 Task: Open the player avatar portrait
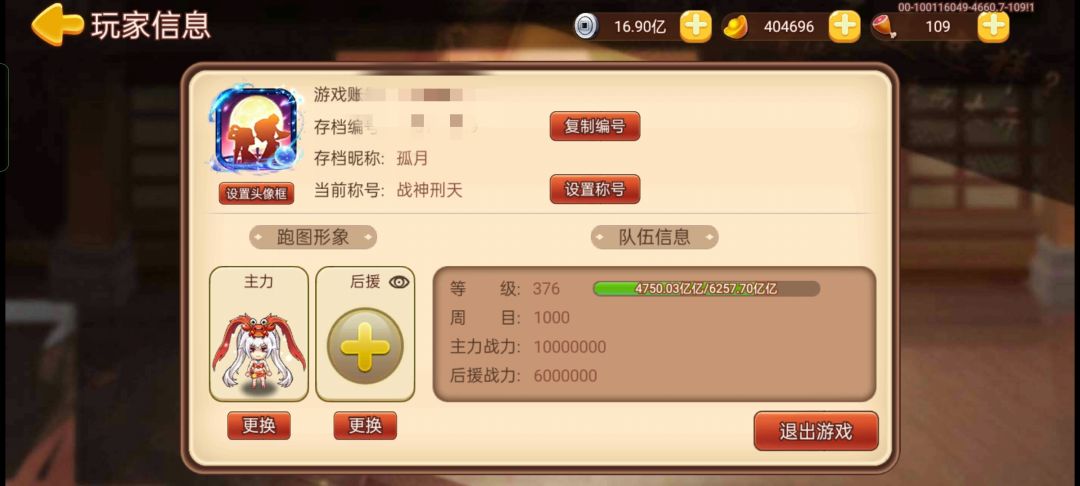(256, 131)
